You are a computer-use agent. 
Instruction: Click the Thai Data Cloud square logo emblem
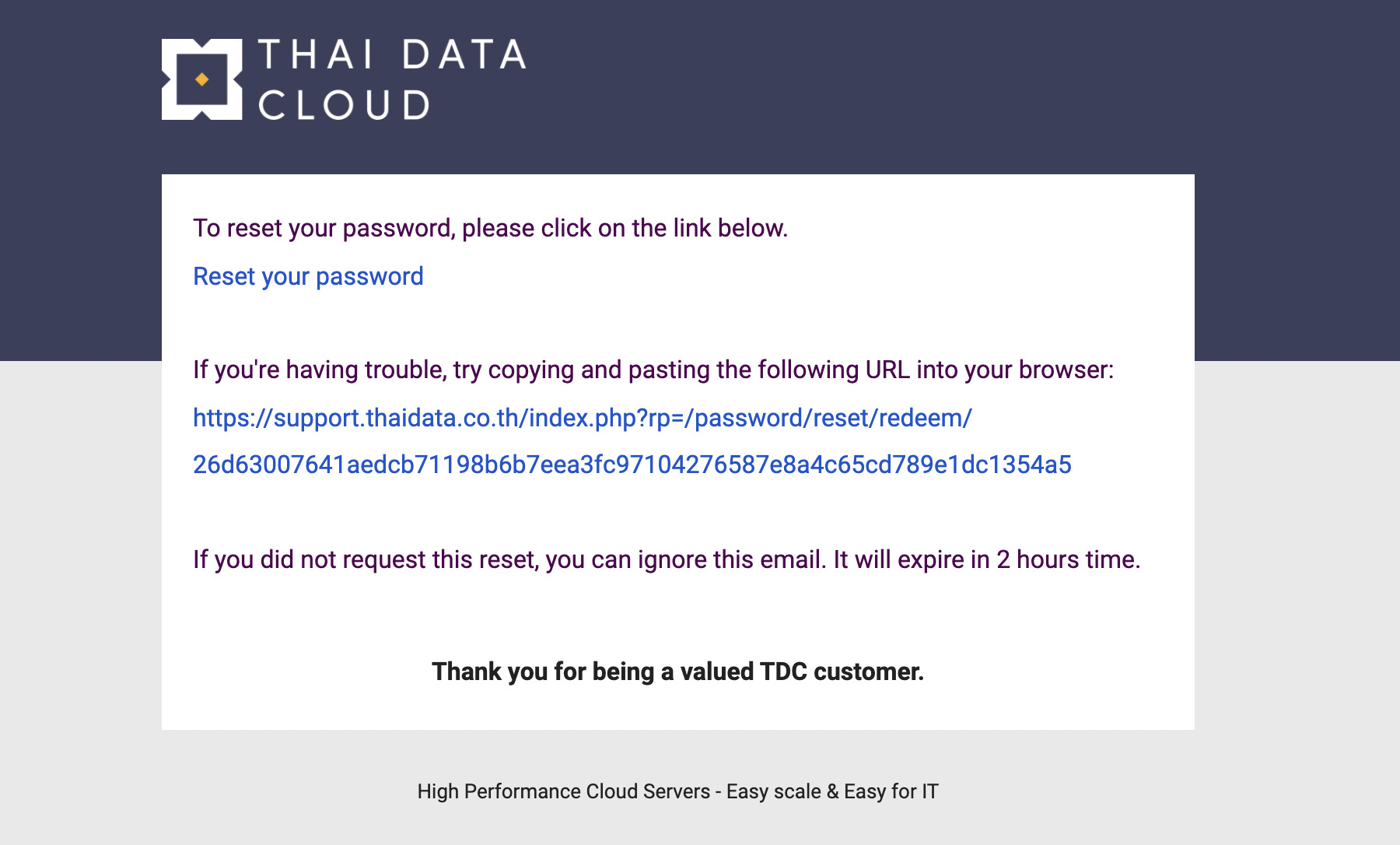tap(202, 79)
